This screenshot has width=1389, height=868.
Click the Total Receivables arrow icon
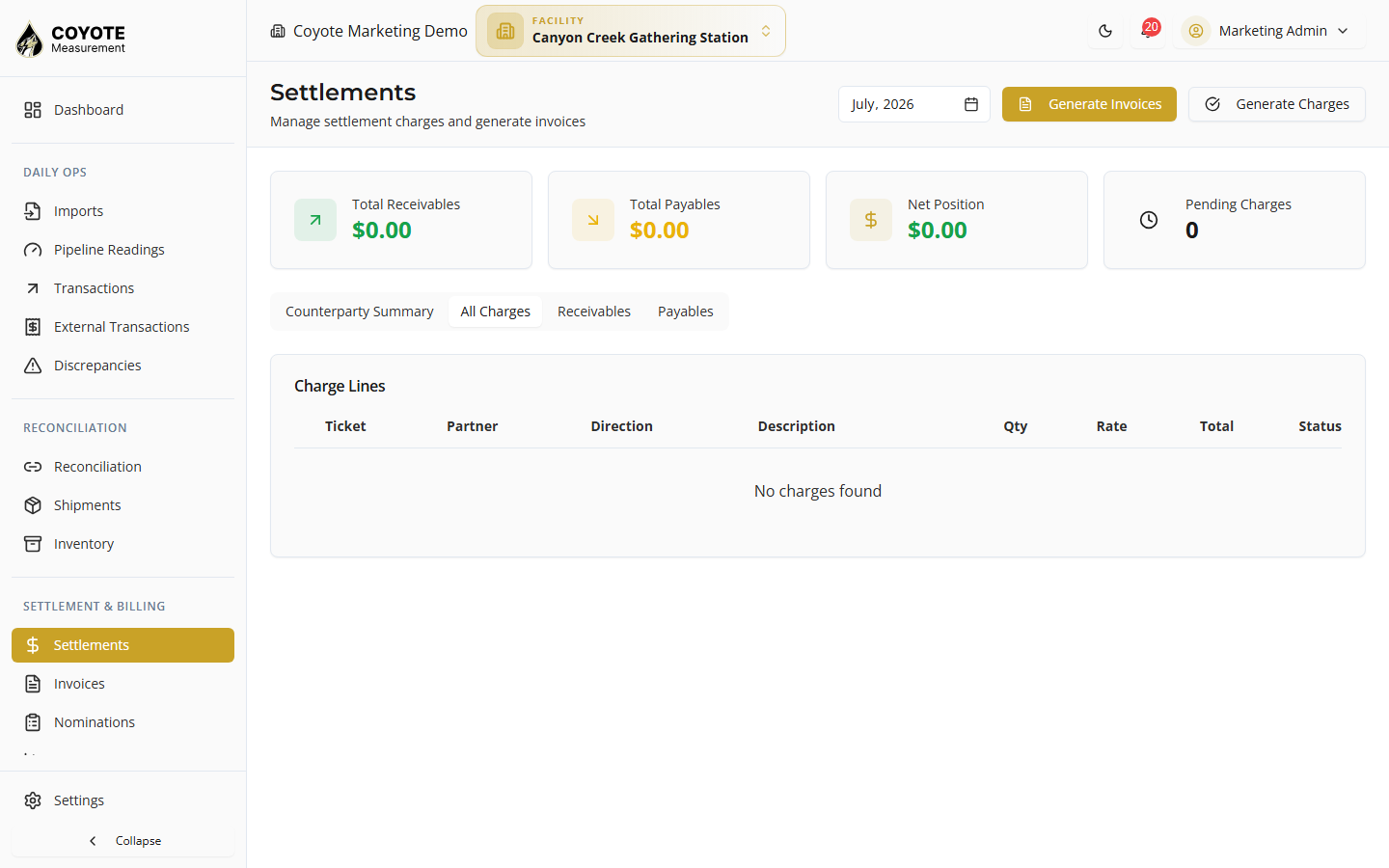coord(315,220)
